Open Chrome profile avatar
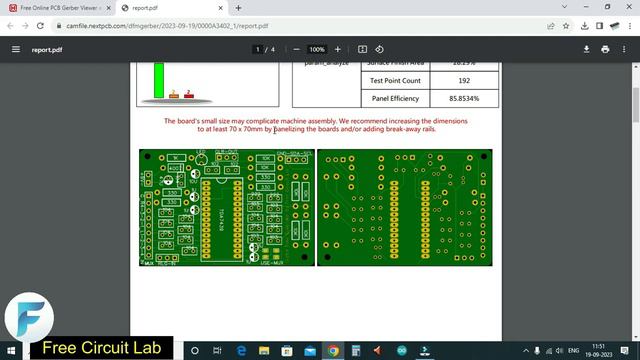The height and width of the screenshot is (360, 640). [614, 26]
